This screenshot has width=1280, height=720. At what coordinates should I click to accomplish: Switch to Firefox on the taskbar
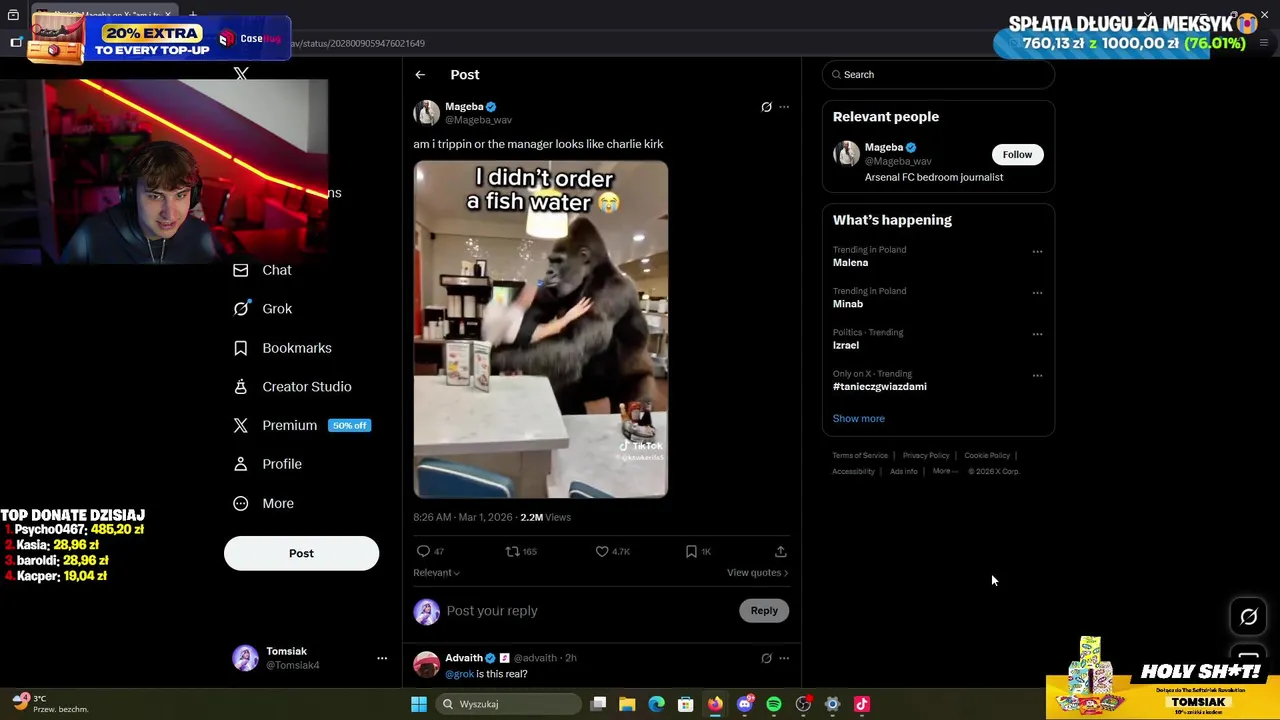pos(715,704)
